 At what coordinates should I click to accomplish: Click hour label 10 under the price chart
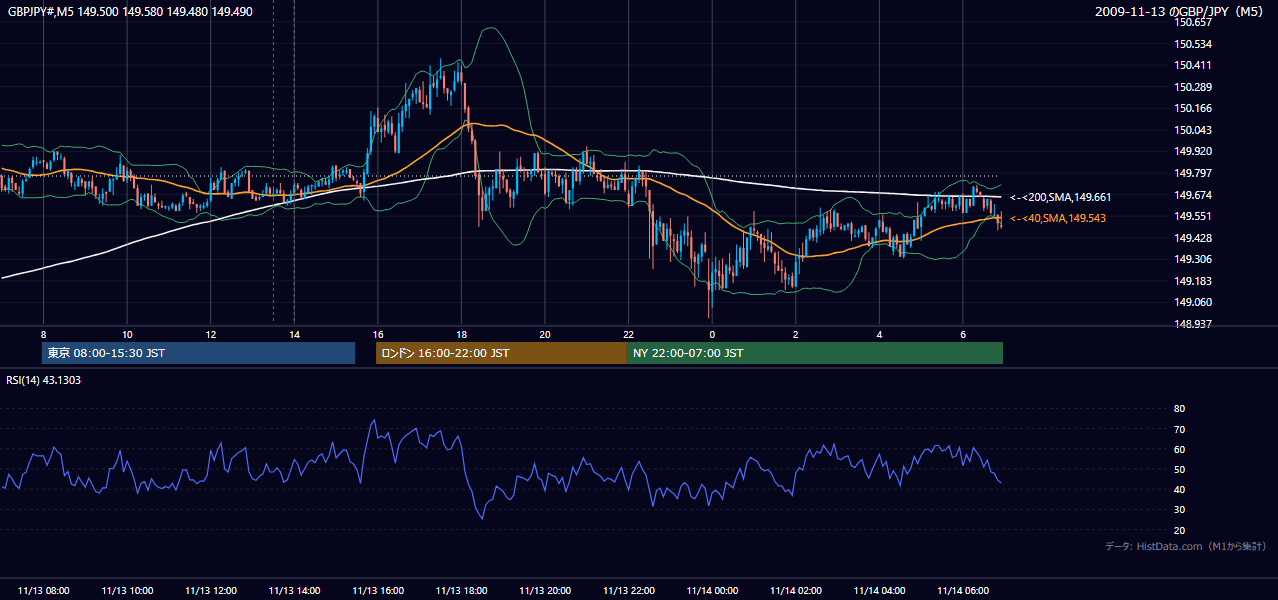[x=127, y=334]
